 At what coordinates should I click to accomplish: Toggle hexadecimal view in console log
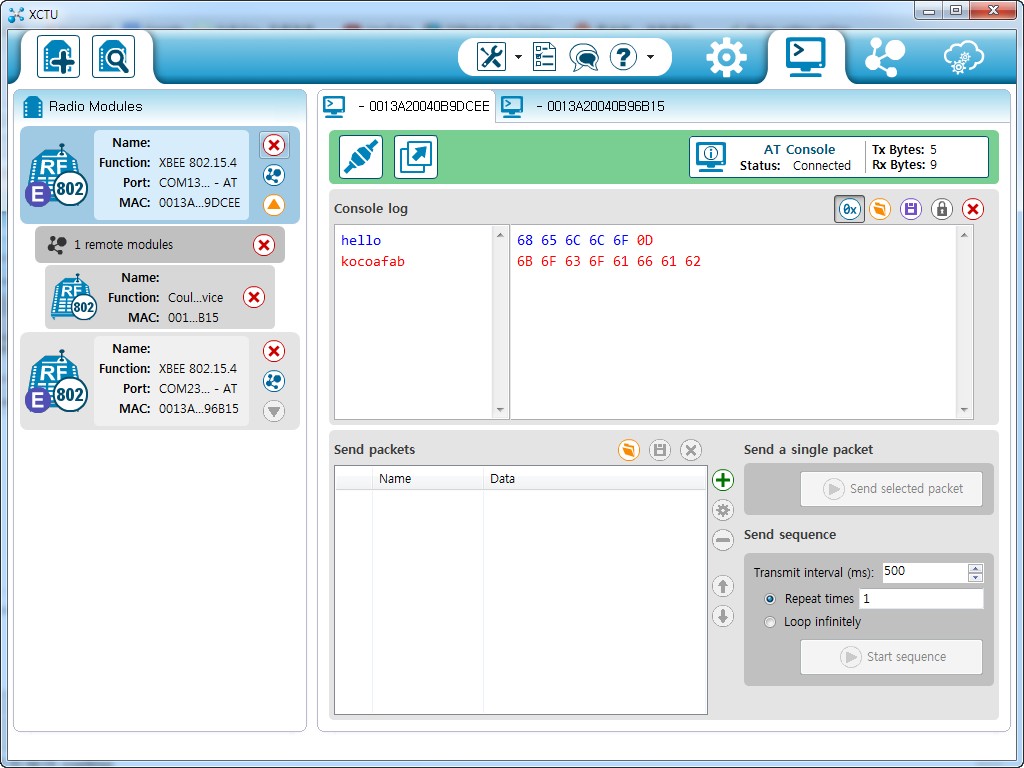click(849, 209)
